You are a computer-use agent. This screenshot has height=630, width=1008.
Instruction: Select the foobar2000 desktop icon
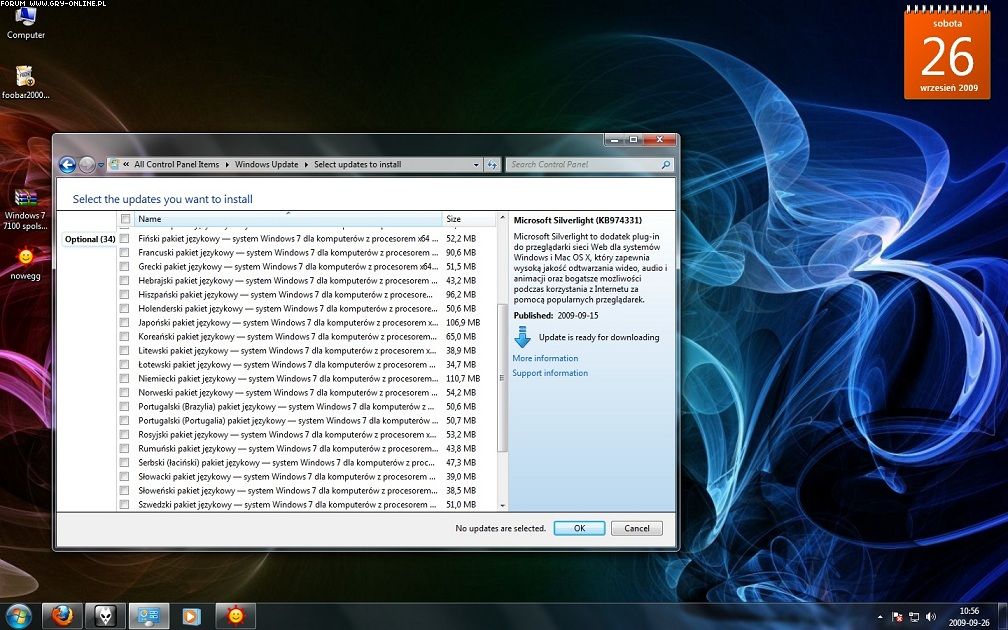tap(26, 82)
